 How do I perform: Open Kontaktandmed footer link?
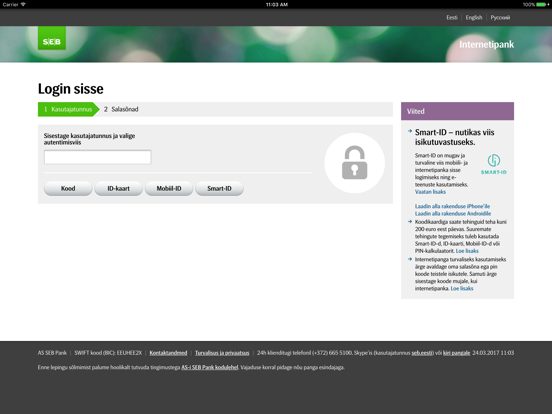click(x=168, y=353)
